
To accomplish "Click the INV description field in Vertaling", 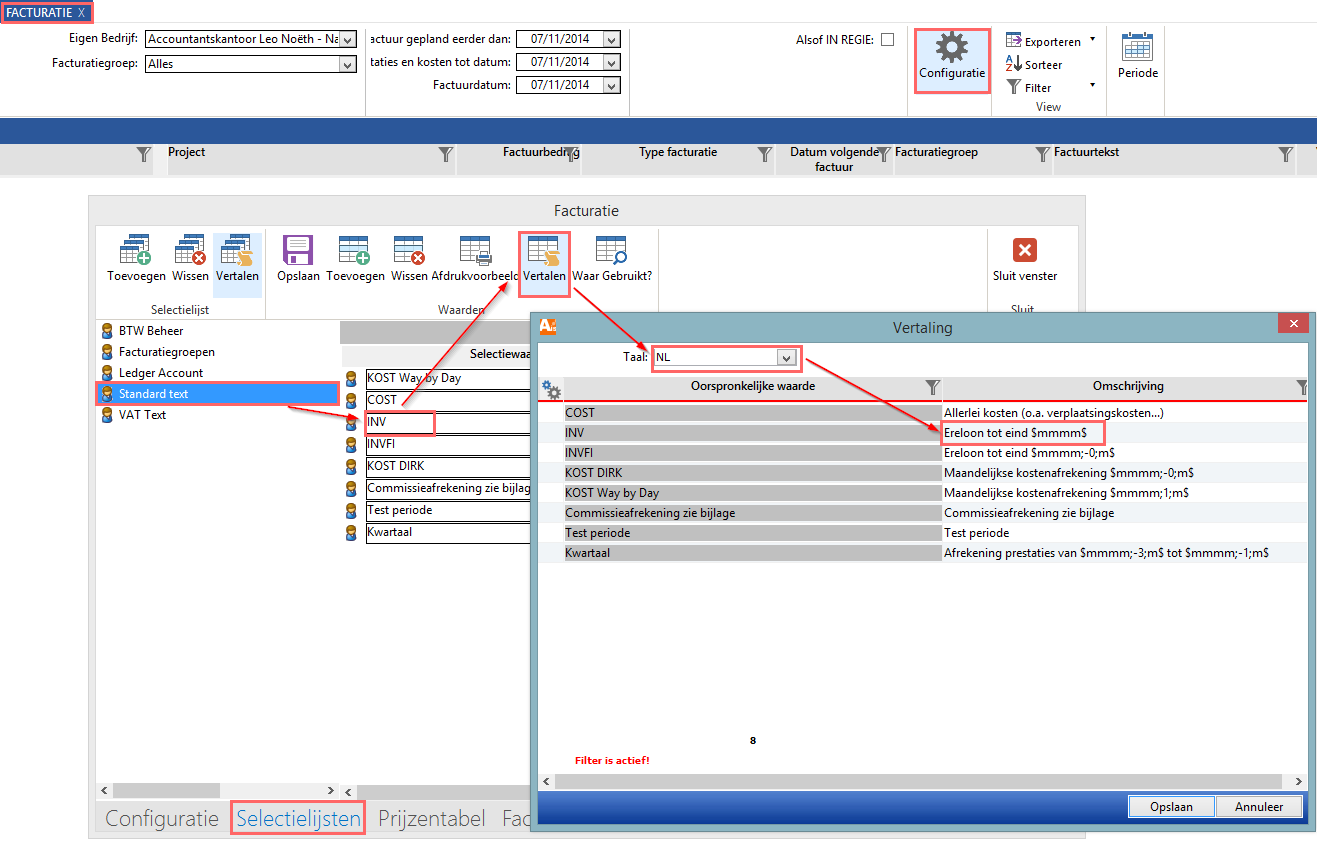I will click(x=1022, y=433).
